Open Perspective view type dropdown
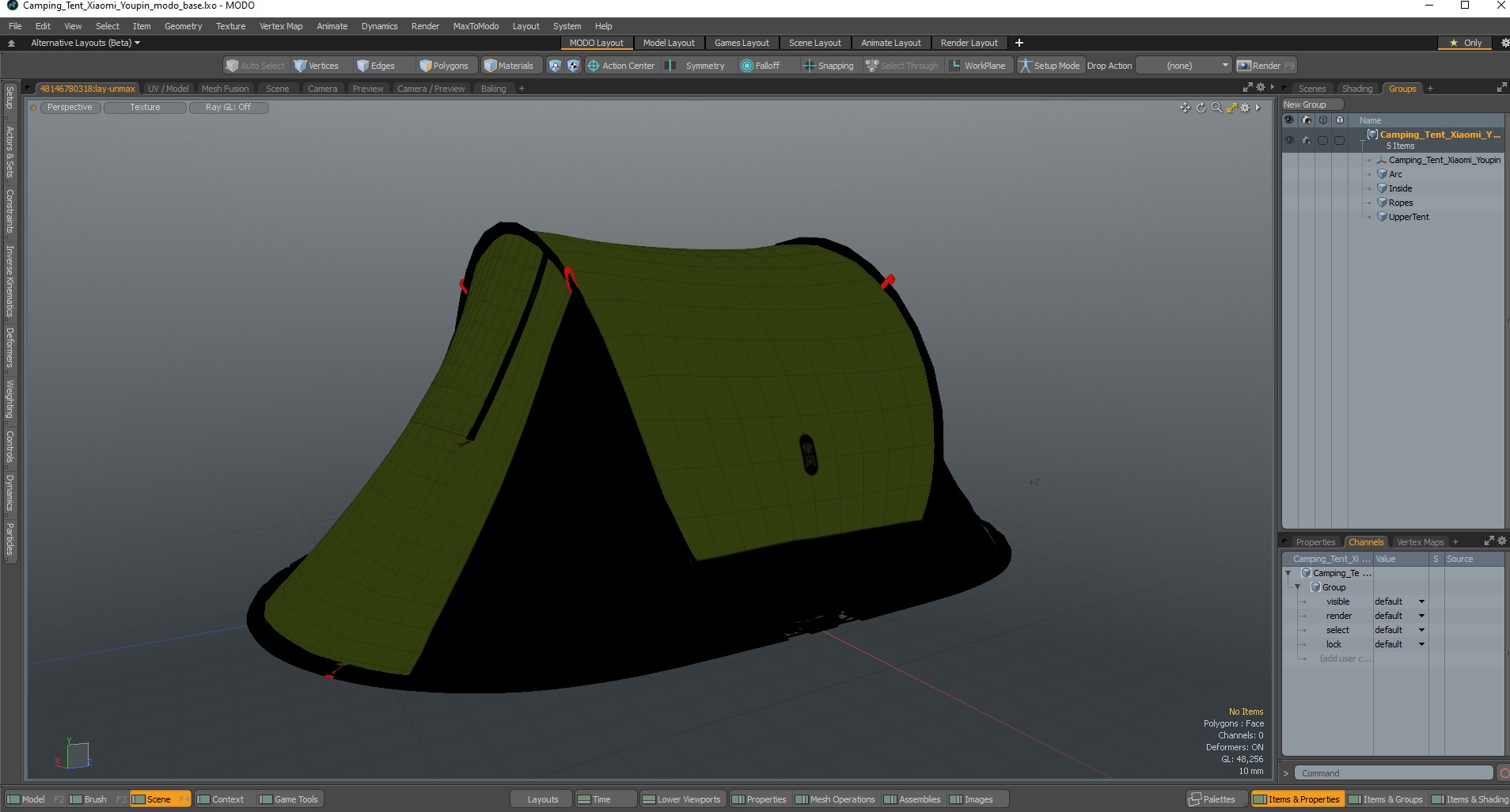Viewport: 1510px width, 812px height. pos(70,108)
